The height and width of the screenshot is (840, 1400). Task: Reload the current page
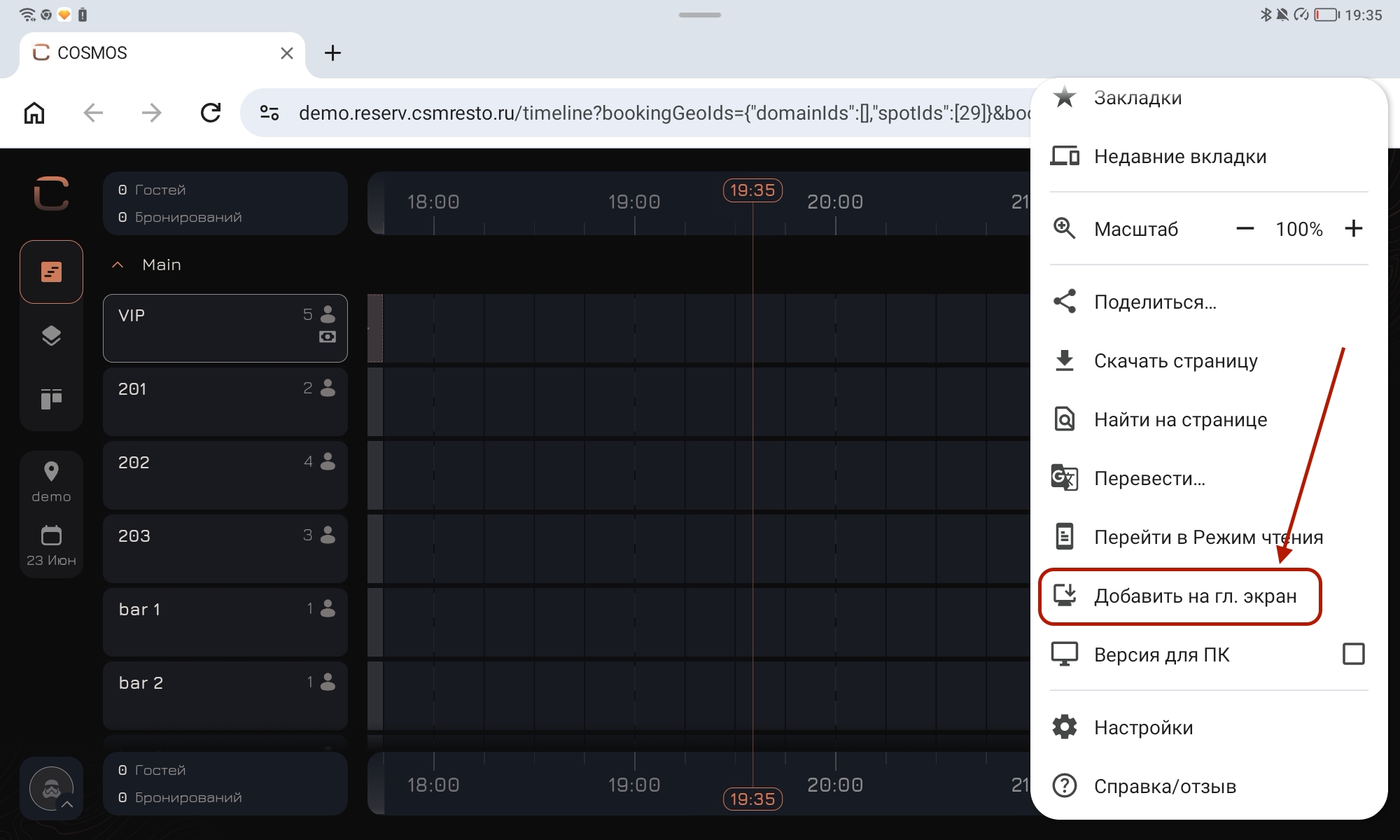coord(211,113)
